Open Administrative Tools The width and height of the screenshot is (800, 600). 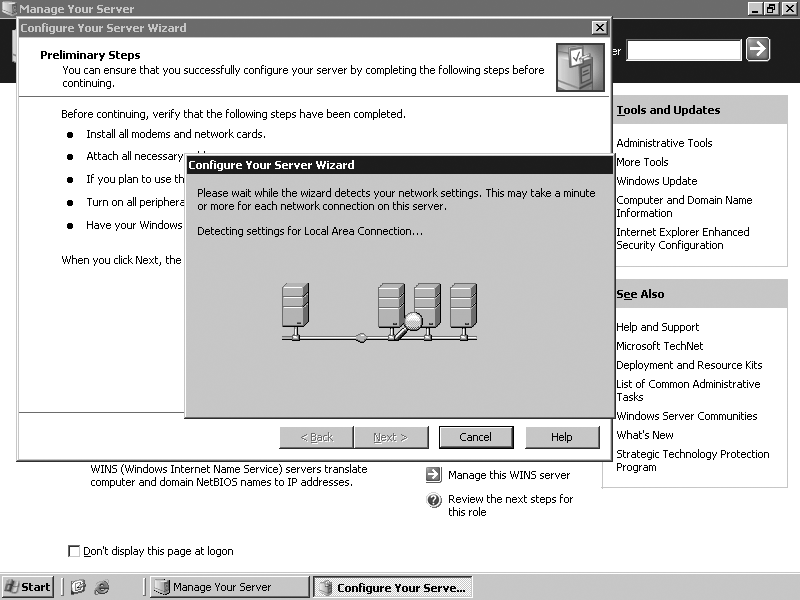click(x=662, y=143)
